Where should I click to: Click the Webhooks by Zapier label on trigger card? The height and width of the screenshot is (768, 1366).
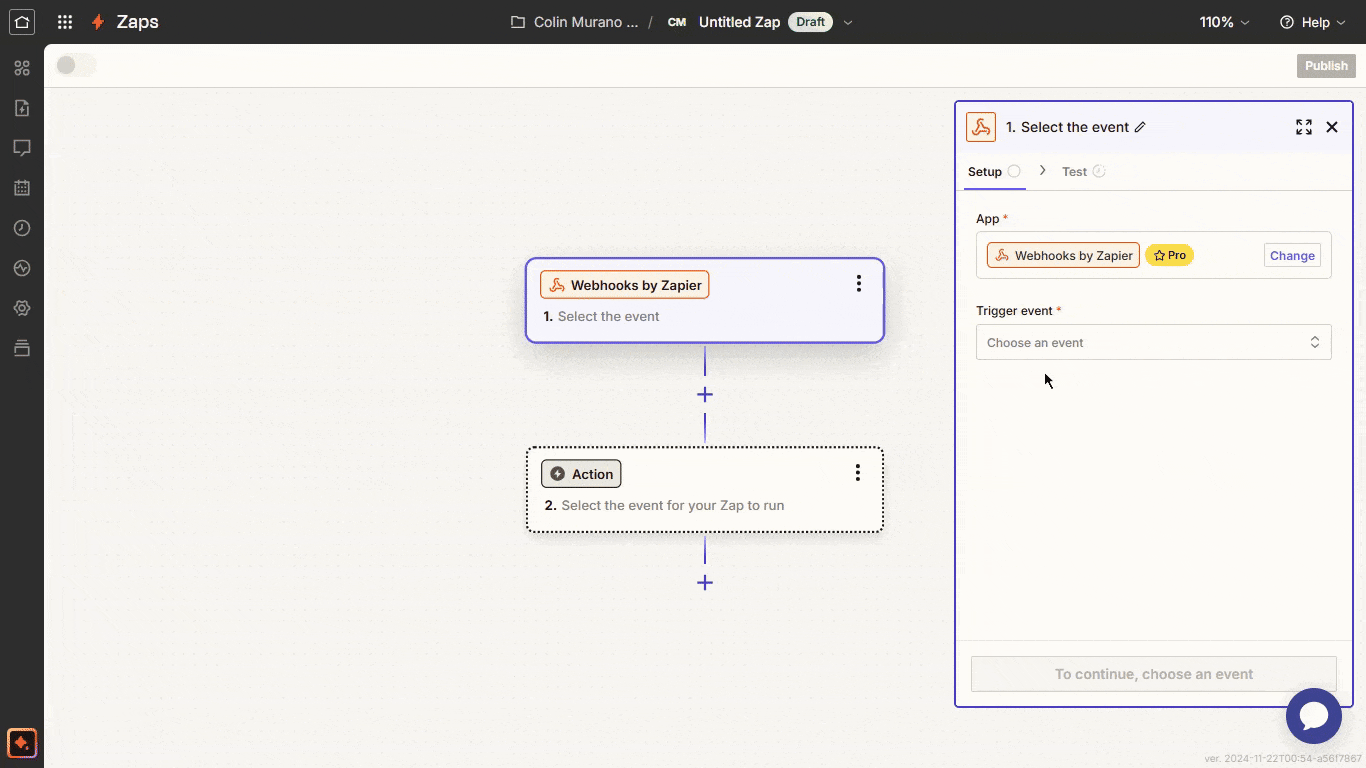click(625, 285)
